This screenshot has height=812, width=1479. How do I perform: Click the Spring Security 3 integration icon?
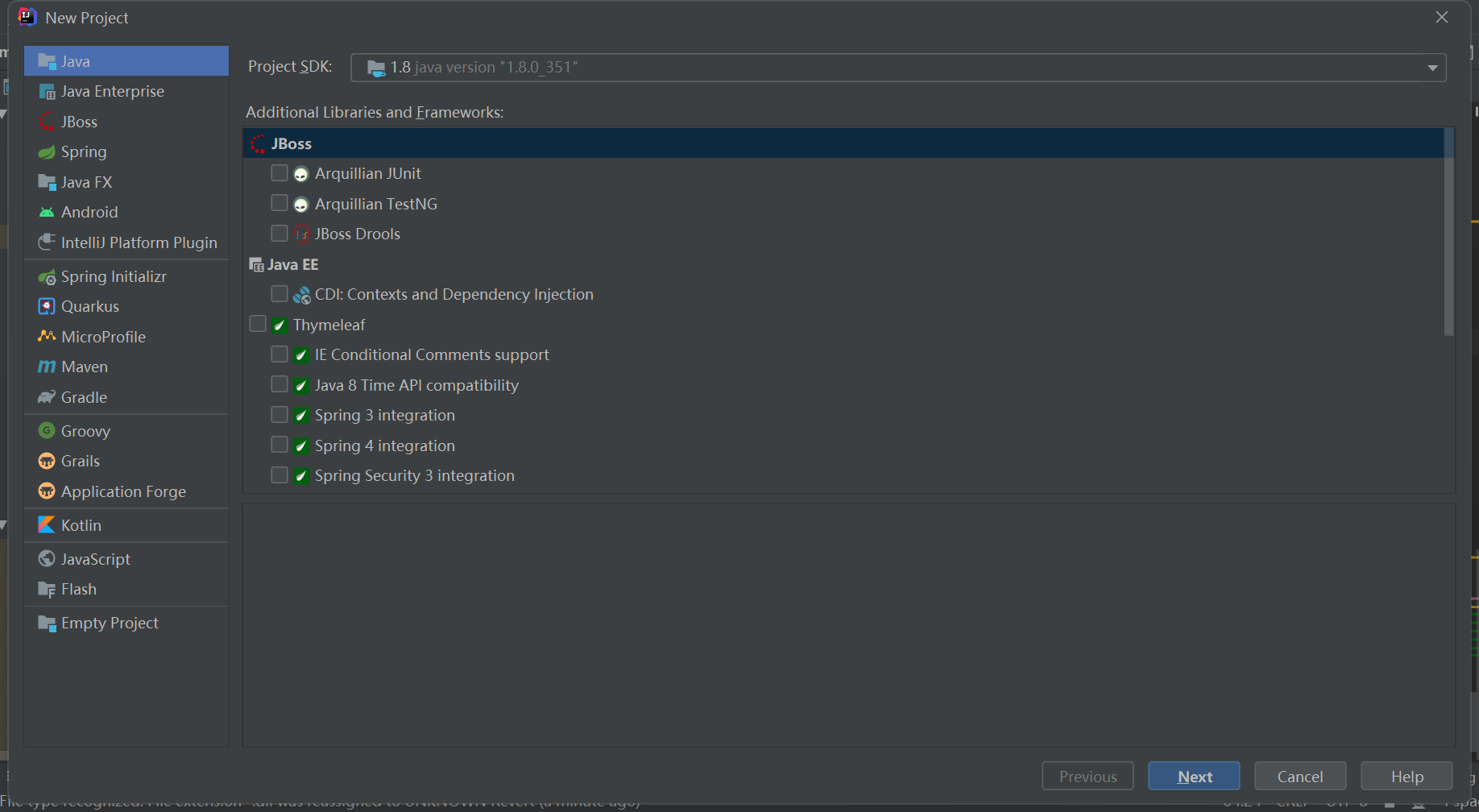pos(301,476)
